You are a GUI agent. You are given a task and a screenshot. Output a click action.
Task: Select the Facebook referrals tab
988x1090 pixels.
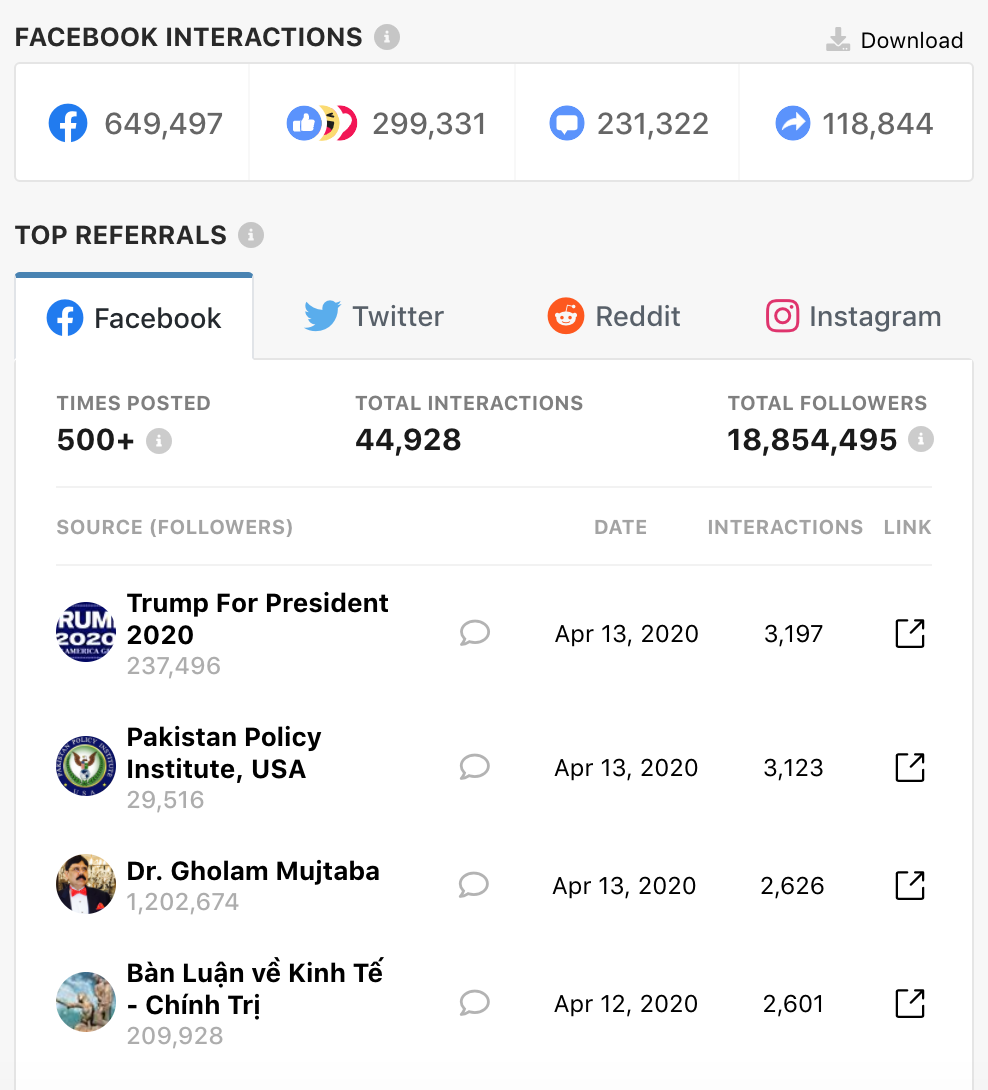(134, 318)
